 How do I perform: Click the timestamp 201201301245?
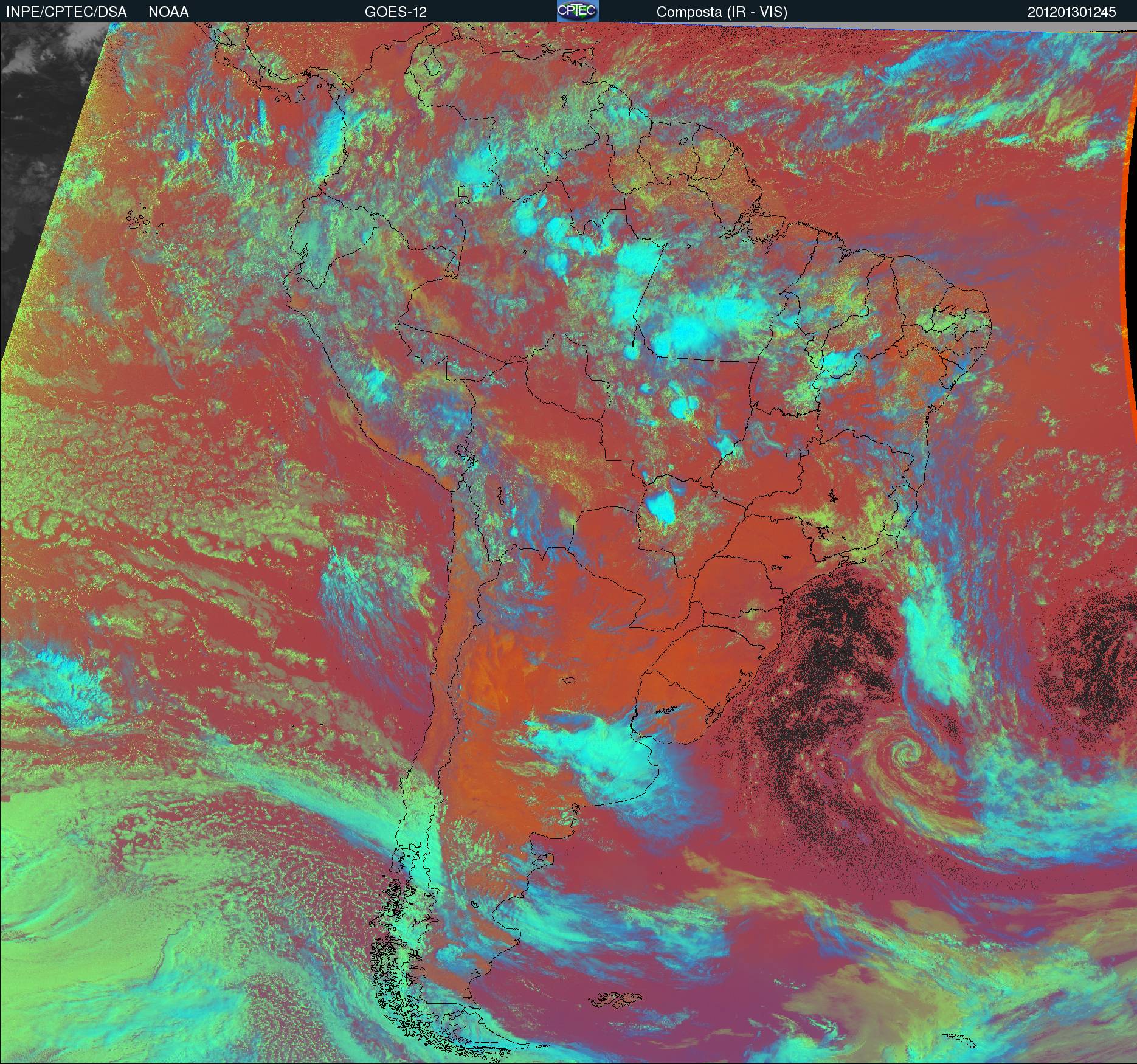(x=1072, y=12)
